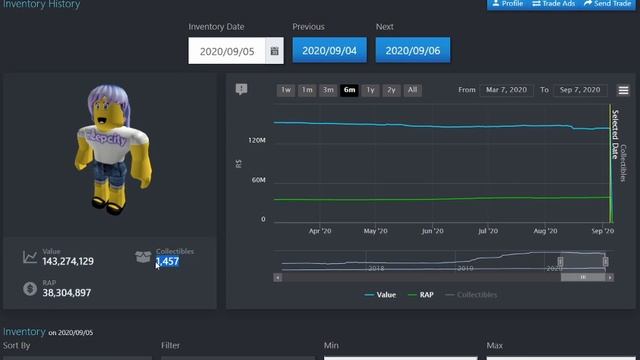Click the From date field Mar 7, 2020
Screen dimensions: 640x360
click(507, 90)
